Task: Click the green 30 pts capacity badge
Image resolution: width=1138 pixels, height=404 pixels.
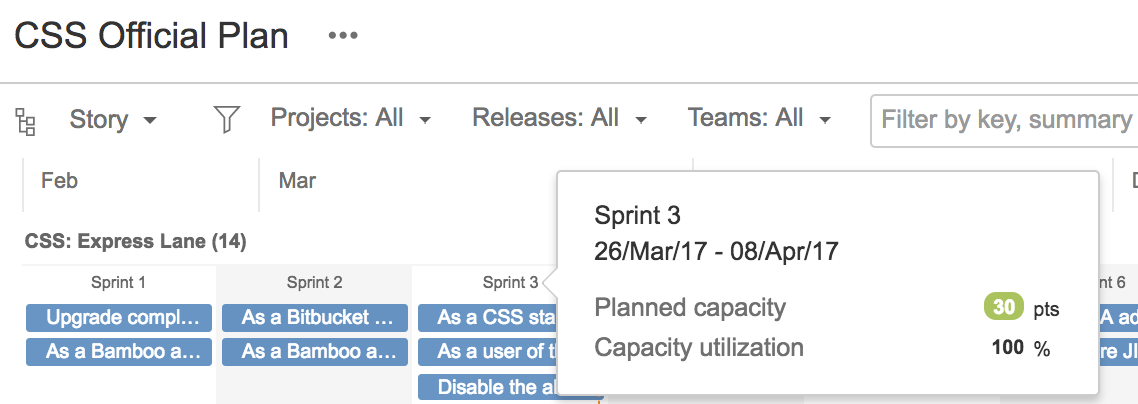Action: [1004, 307]
